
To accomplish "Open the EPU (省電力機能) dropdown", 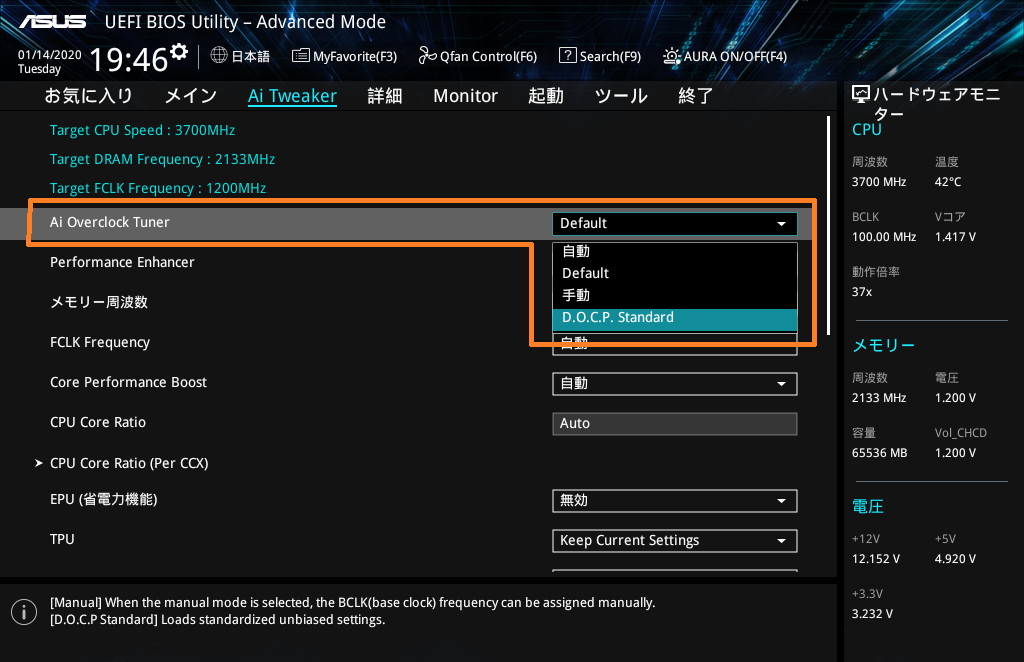I will [x=675, y=501].
